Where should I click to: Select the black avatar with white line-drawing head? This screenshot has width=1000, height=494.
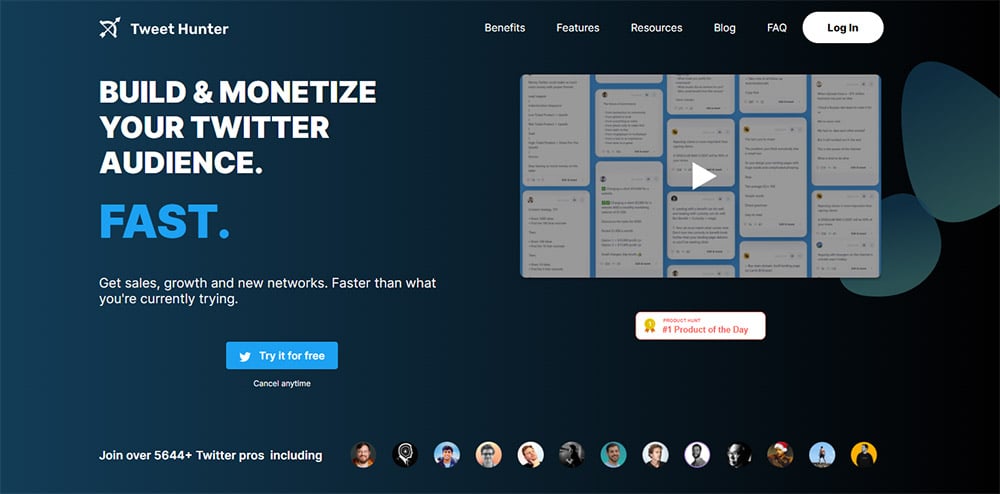click(x=405, y=455)
